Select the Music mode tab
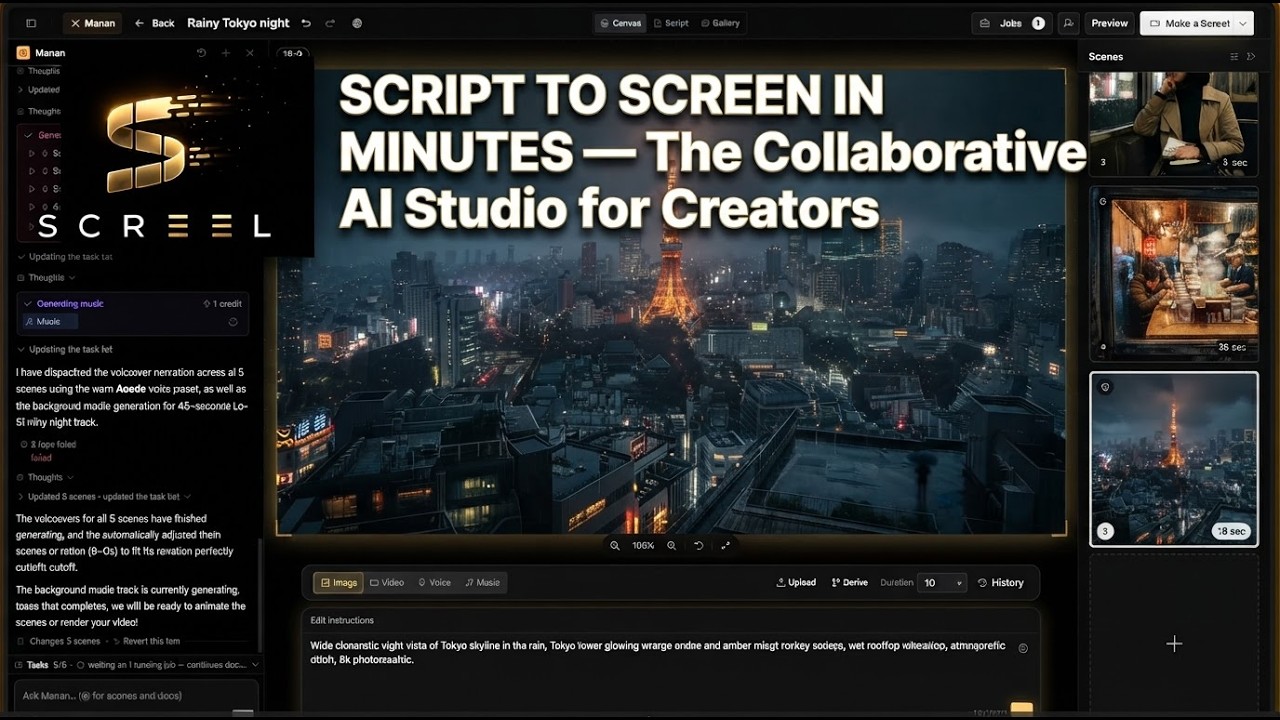 tap(482, 583)
